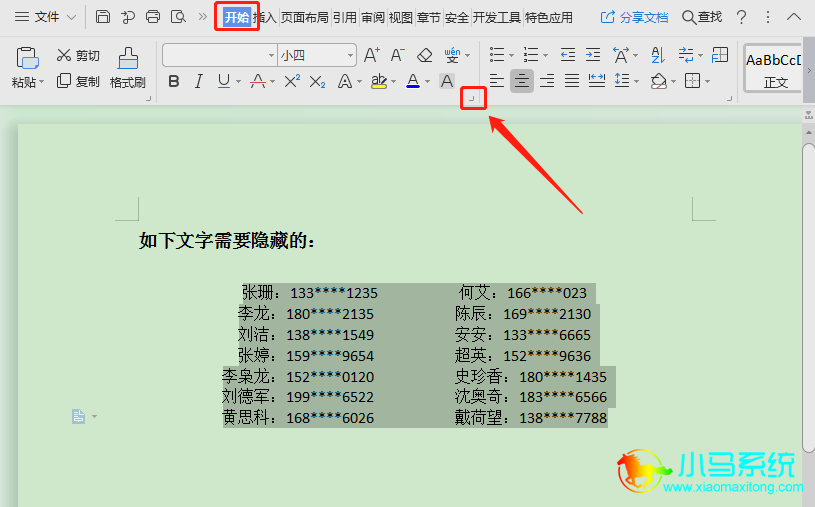Switch to the 特色应用 tab
This screenshot has height=507, width=815.
coord(548,17)
